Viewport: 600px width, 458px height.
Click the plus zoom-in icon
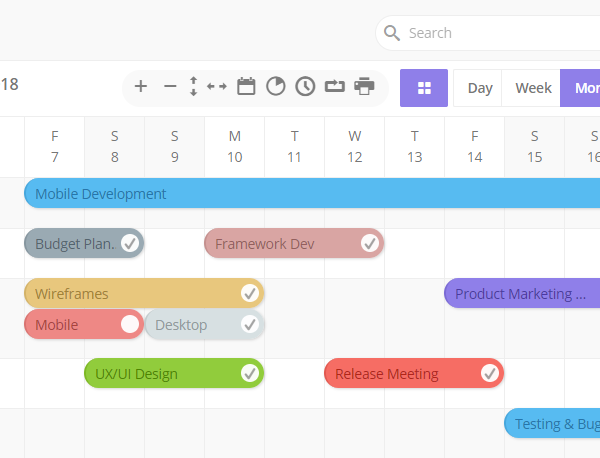click(141, 87)
